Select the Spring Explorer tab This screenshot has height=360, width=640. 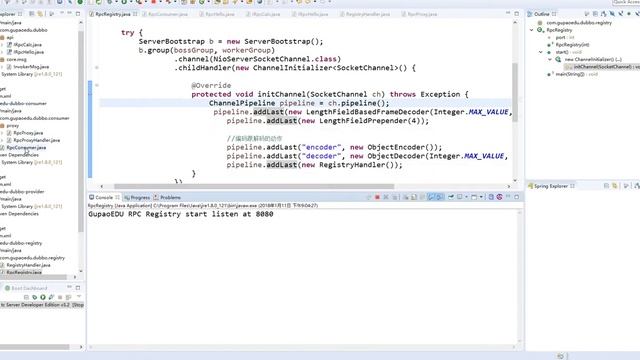click(x=551, y=186)
